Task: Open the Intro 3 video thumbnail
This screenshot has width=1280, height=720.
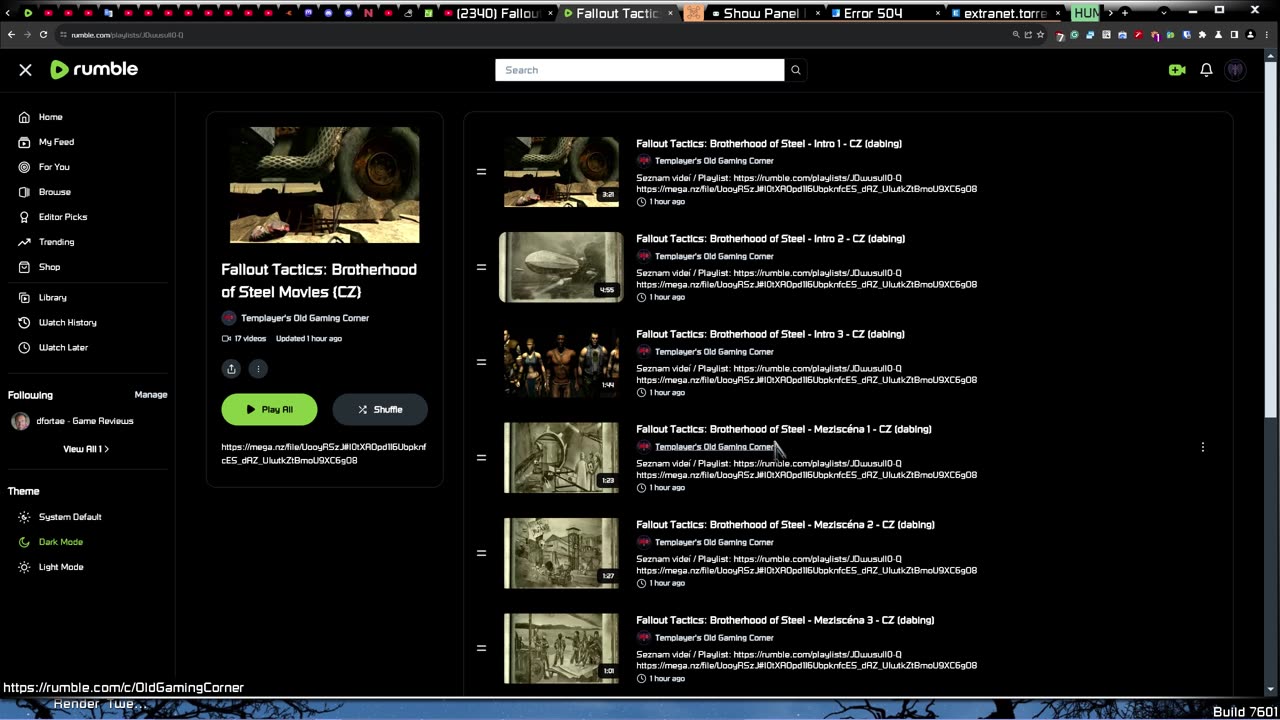Action: 561,362
